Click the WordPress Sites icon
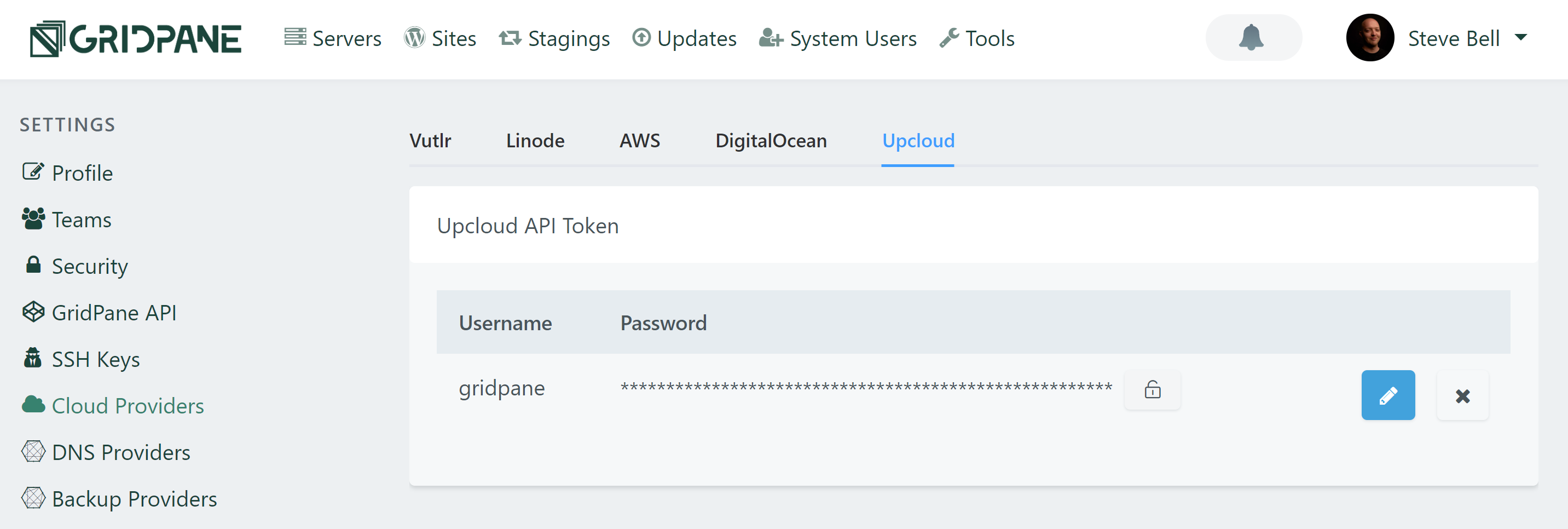This screenshot has width=1568, height=529. pos(414,38)
